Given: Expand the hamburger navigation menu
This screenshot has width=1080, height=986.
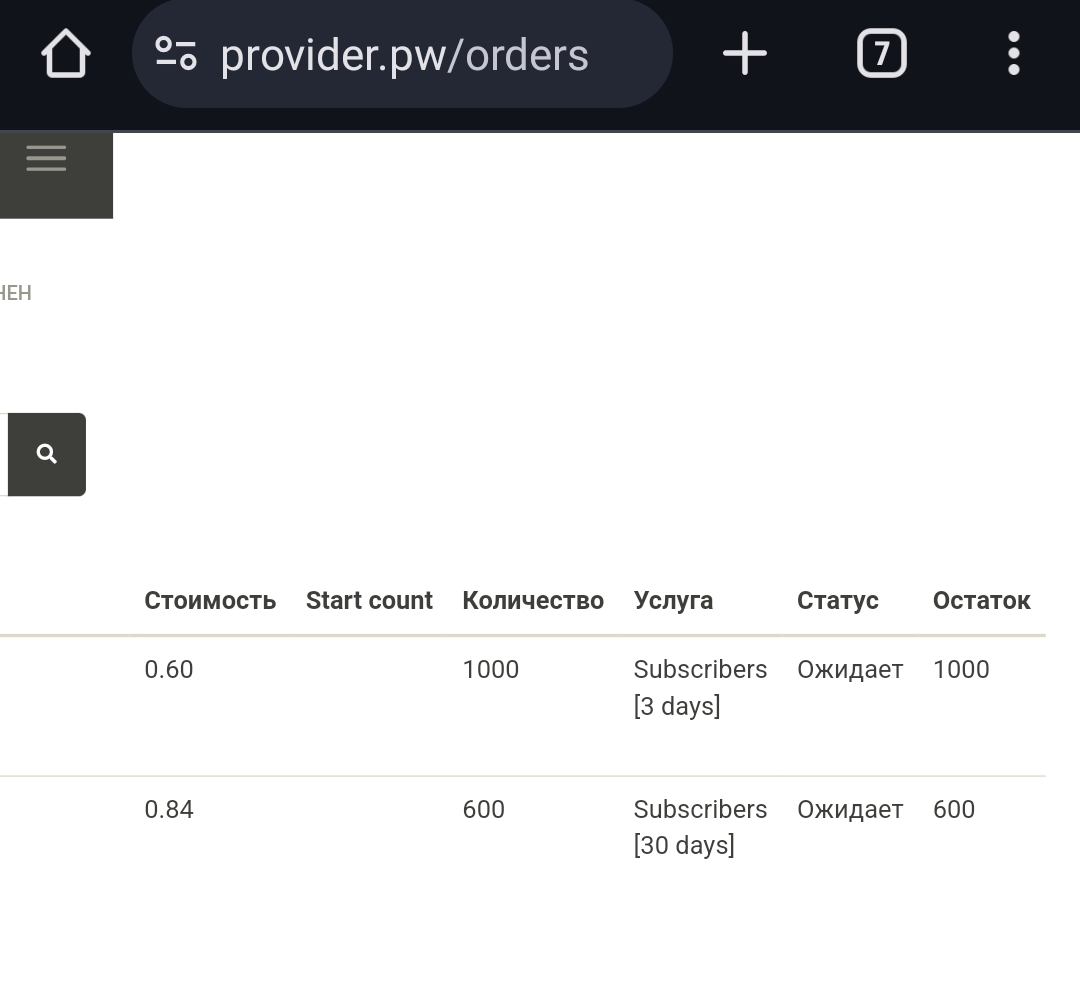Looking at the screenshot, I should click(x=46, y=159).
